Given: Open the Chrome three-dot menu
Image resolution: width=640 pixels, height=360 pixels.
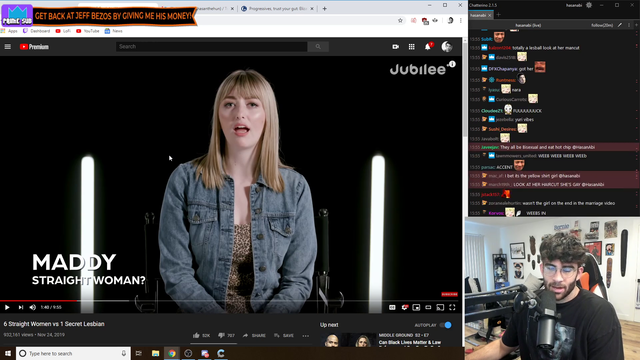Looking at the screenshot, I should [x=461, y=20].
